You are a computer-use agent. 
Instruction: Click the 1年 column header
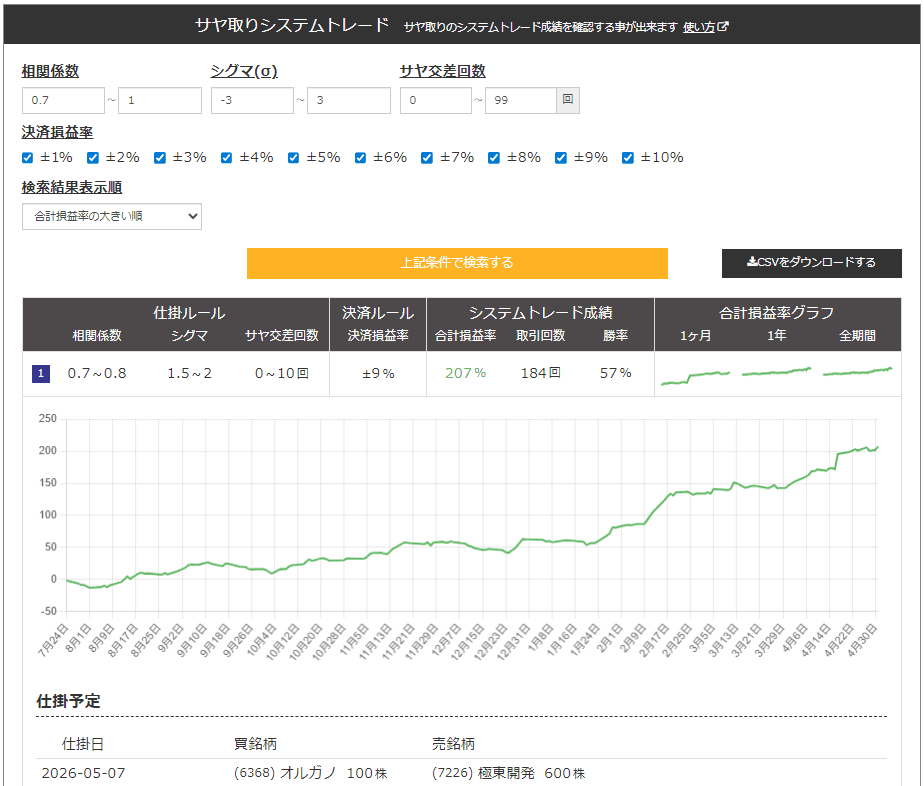[777, 336]
